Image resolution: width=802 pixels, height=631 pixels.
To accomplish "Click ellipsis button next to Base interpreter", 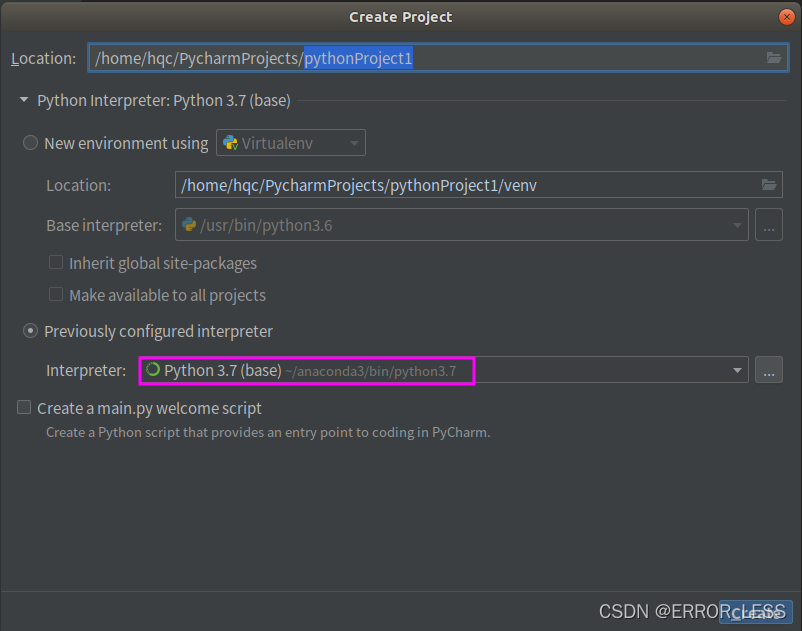I will (x=769, y=224).
